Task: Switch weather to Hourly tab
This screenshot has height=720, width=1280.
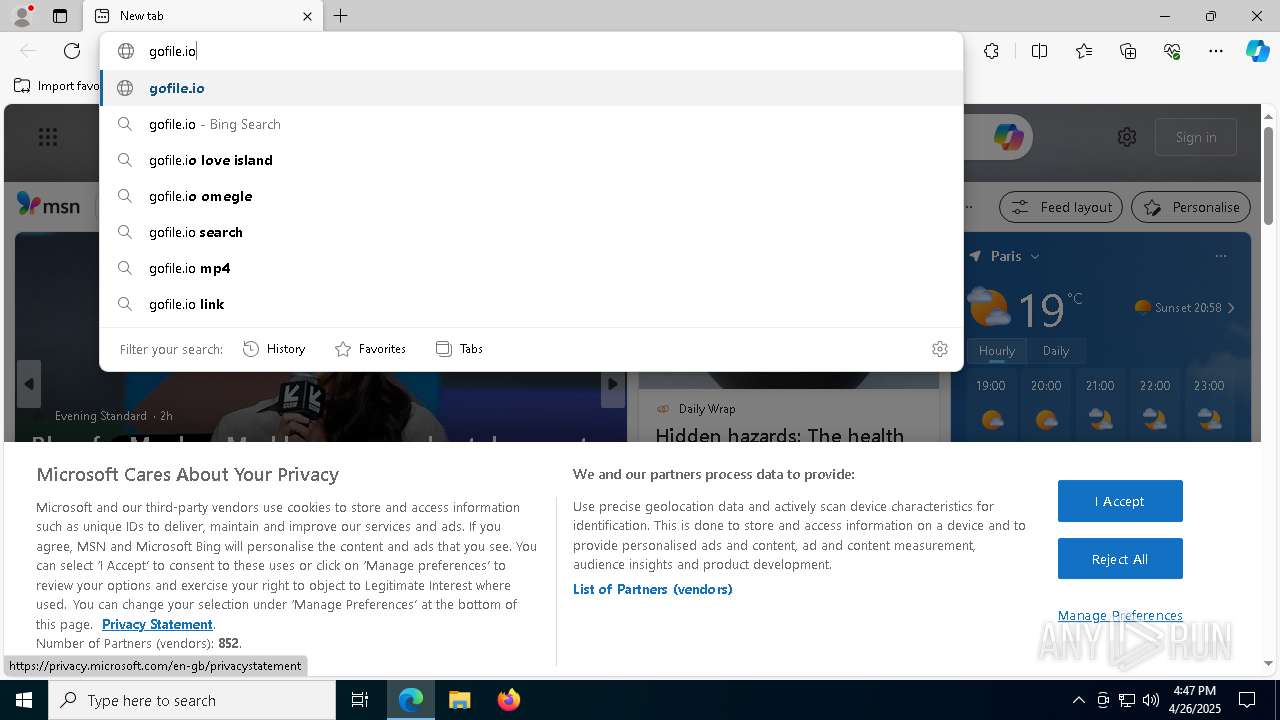Action: coord(997,351)
